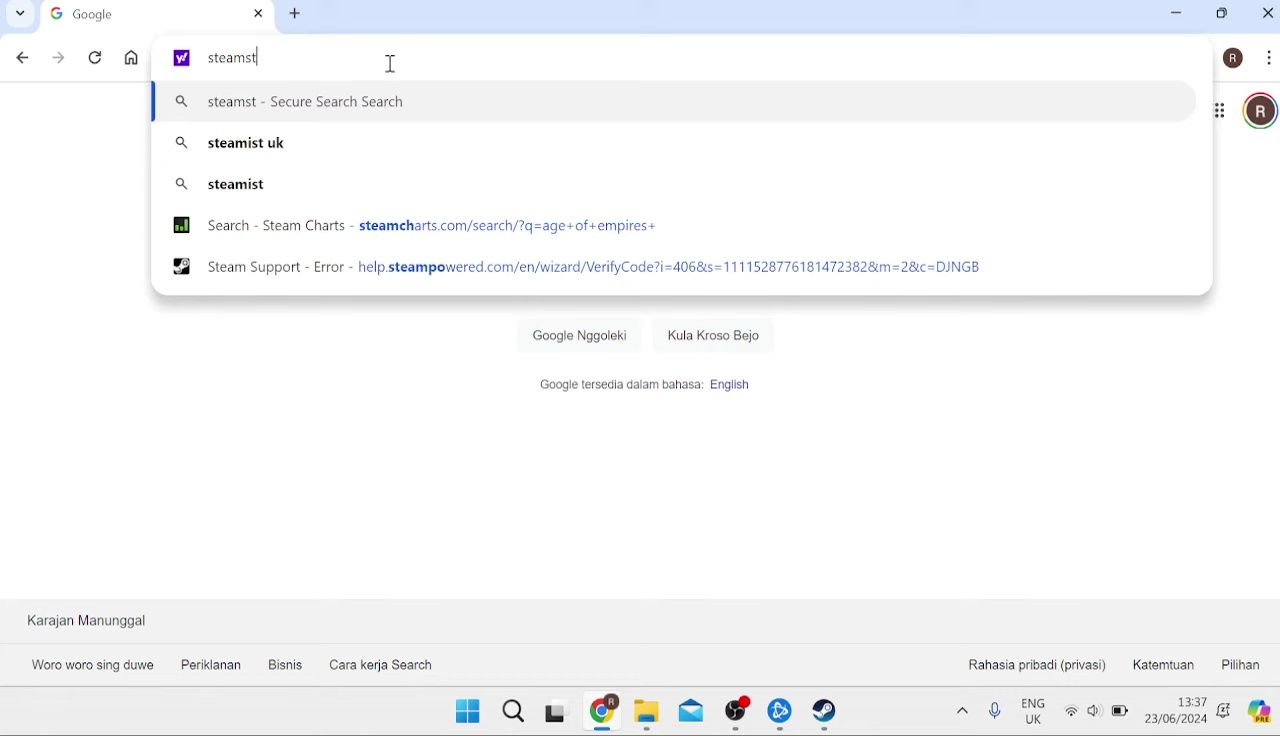Click the browser back arrow
1280x736 pixels.
tap(22, 58)
